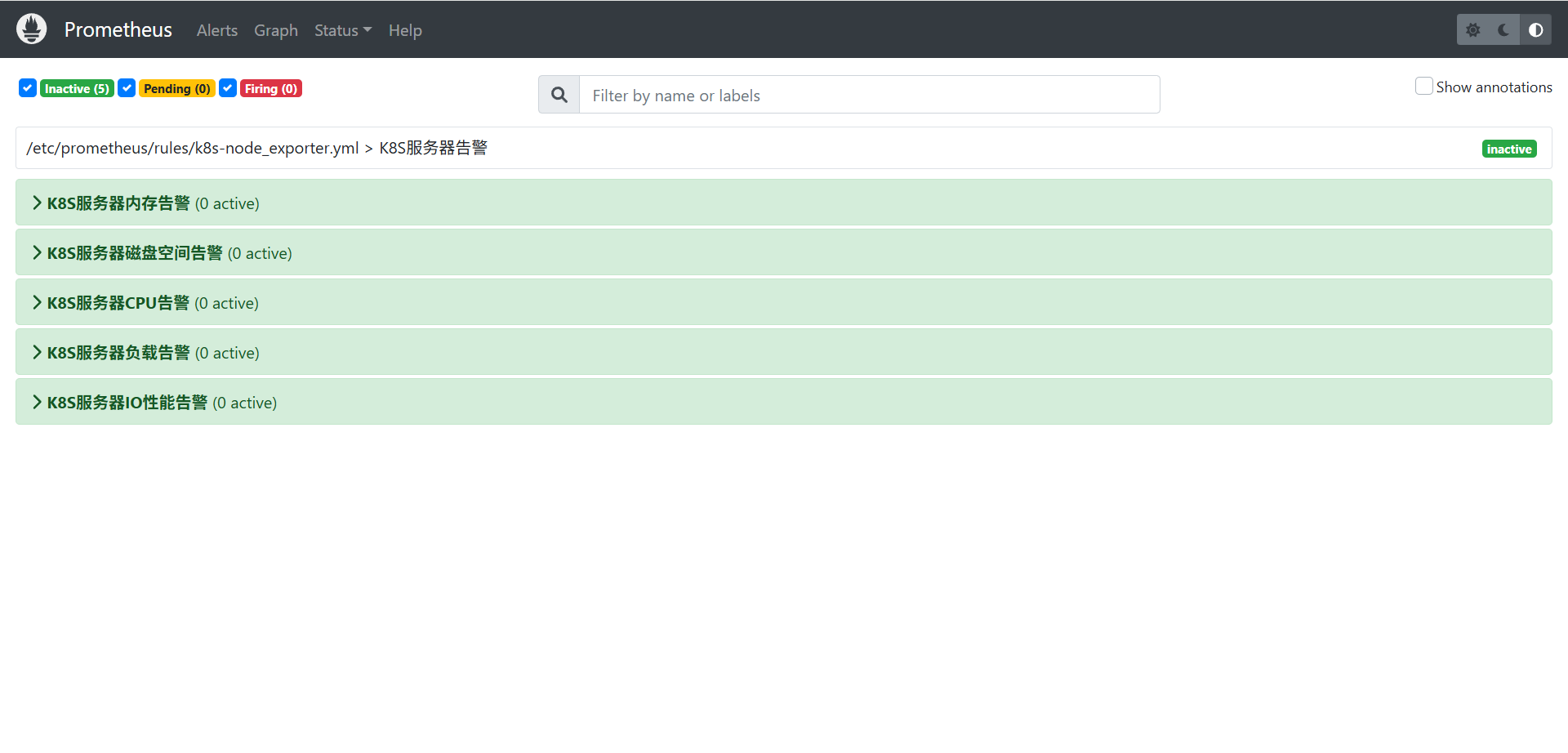Viewport: 1568px width, 753px height.
Task: Expand the K8S服务器磁盘空间告警 rule chevron
Action: pyautogui.click(x=37, y=252)
